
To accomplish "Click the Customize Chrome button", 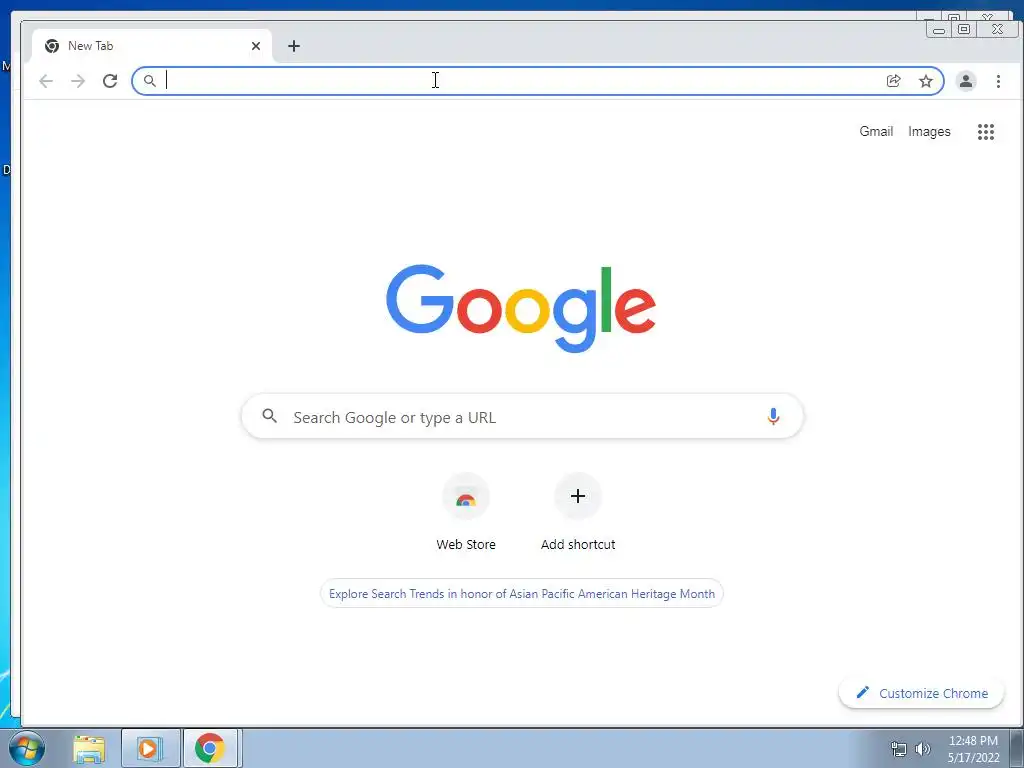I will (x=921, y=694).
